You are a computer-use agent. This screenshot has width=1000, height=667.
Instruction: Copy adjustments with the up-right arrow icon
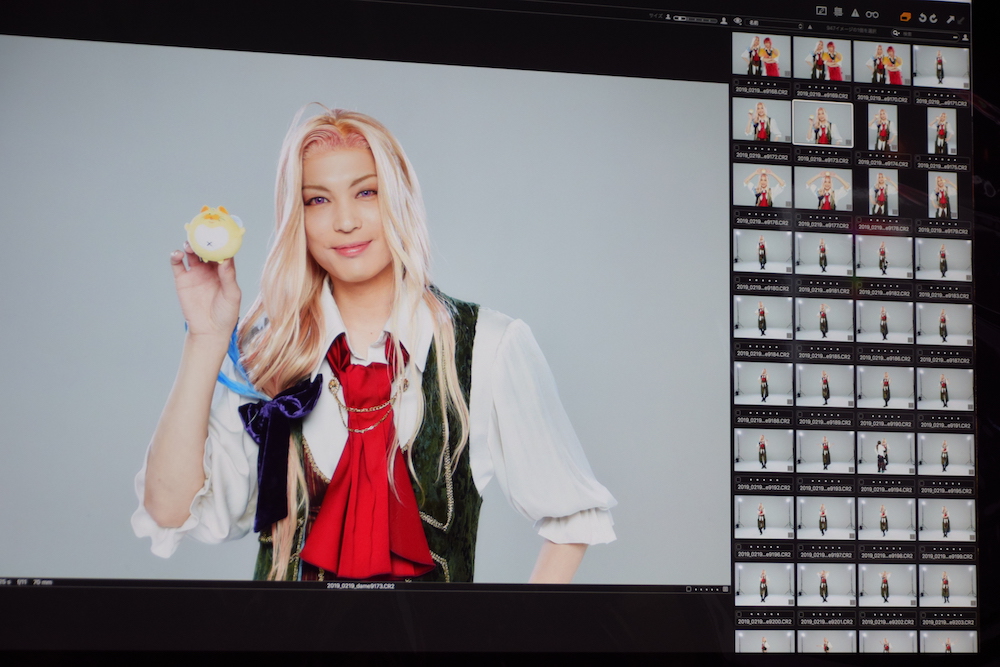pos(950,20)
